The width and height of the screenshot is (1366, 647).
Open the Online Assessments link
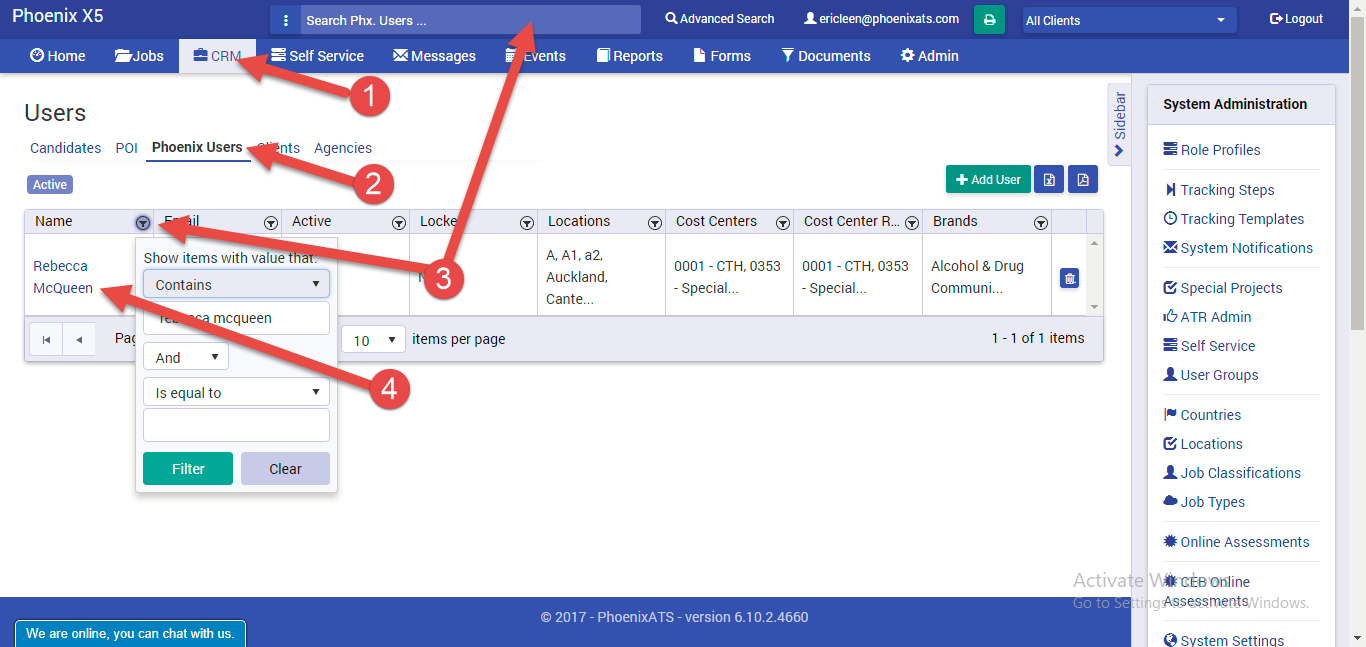(1237, 542)
